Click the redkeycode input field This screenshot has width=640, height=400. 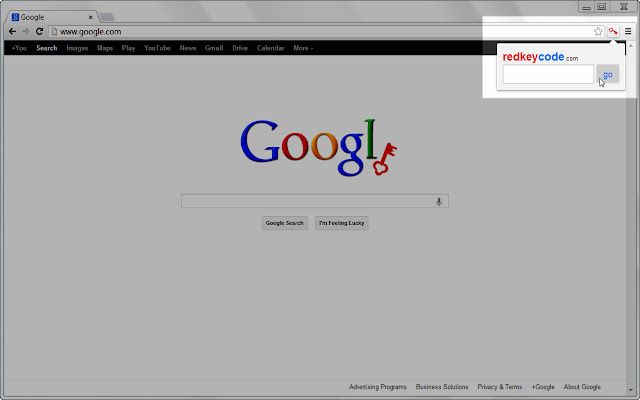coord(548,74)
